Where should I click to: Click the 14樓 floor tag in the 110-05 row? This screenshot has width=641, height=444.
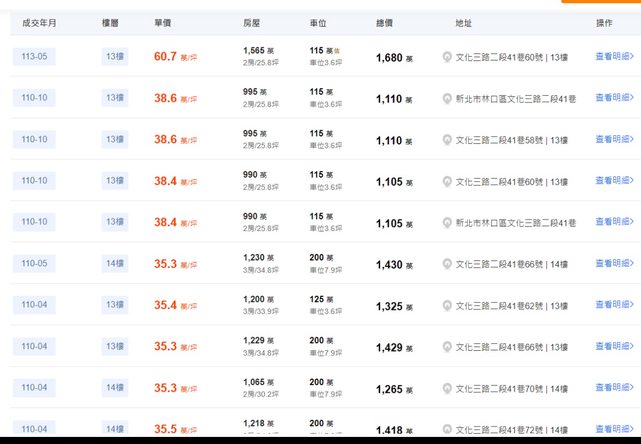[114, 264]
